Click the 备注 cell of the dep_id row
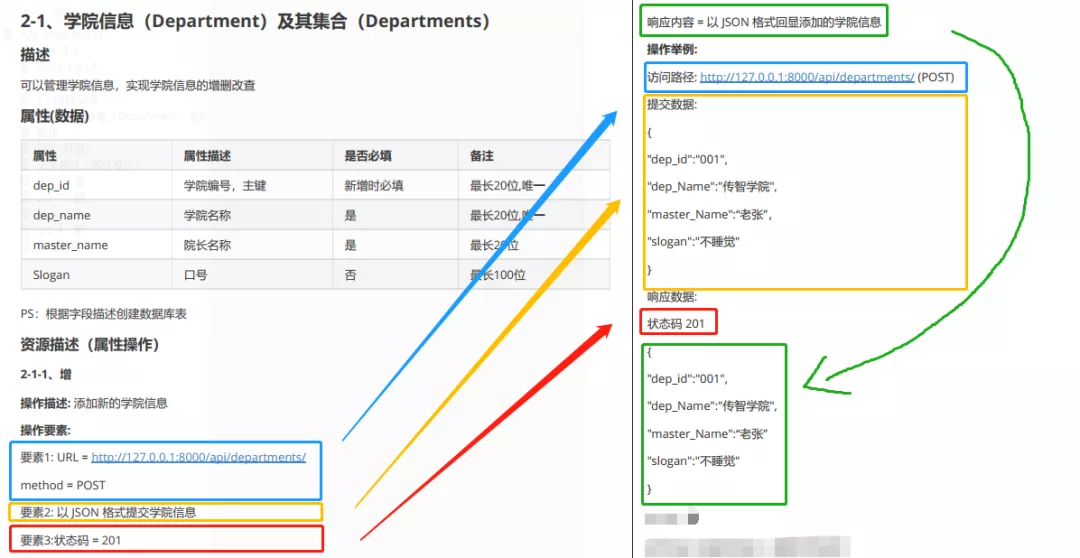The width and height of the screenshot is (1080, 558). [x=534, y=185]
